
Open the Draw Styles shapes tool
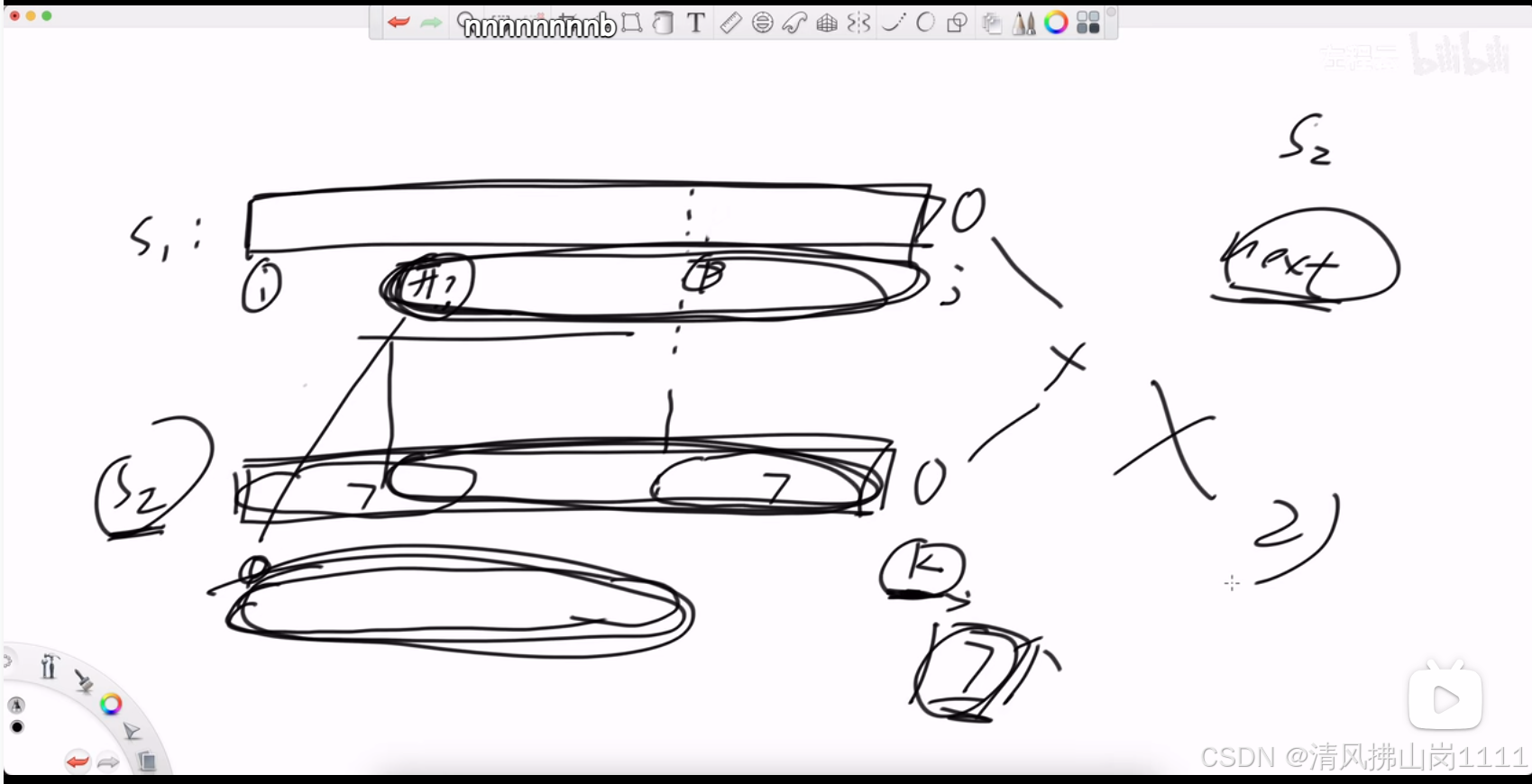(x=958, y=23)
